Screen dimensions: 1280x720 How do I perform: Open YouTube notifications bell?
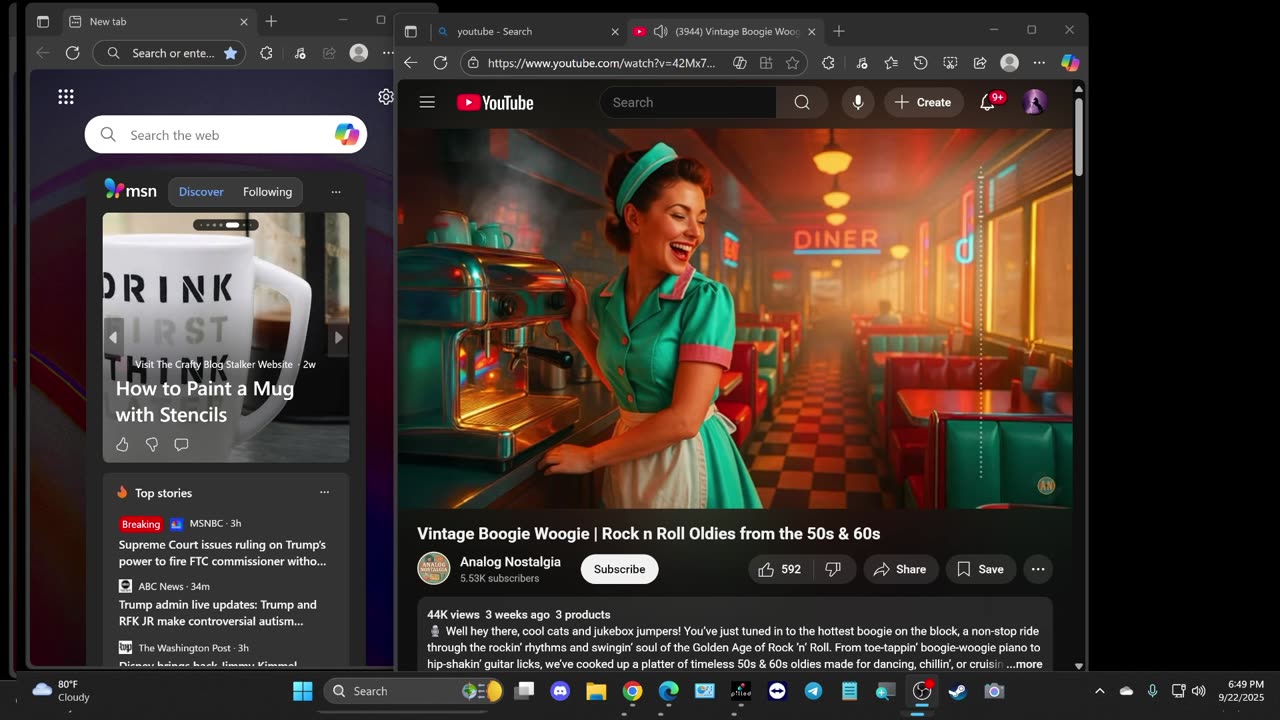coord(987,102)
